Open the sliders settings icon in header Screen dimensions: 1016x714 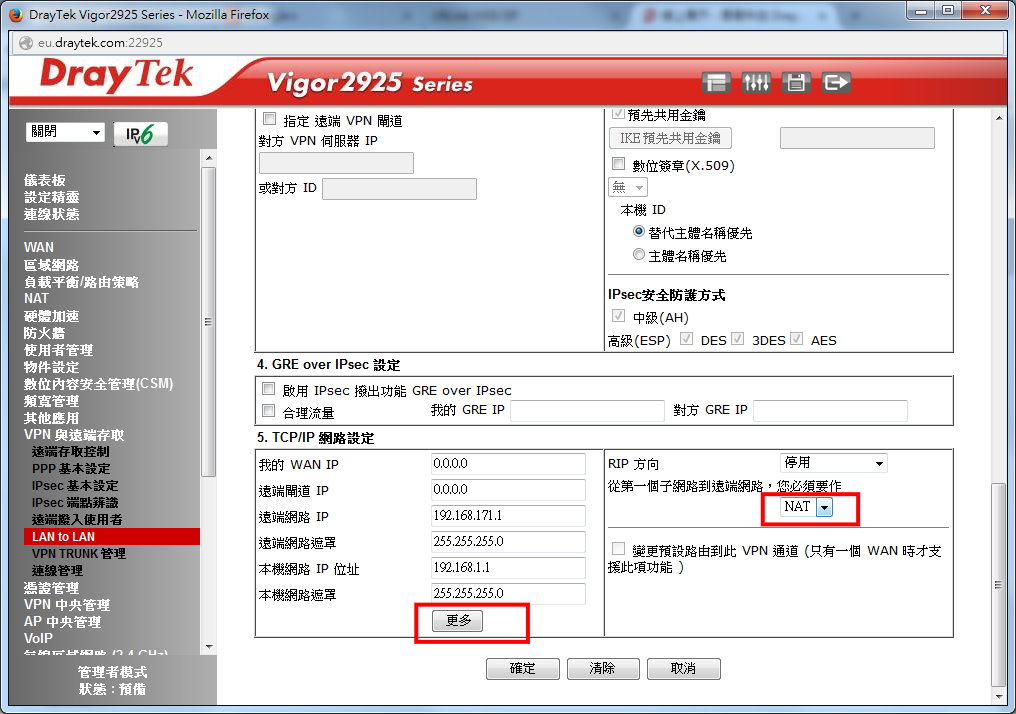[756, 82]
